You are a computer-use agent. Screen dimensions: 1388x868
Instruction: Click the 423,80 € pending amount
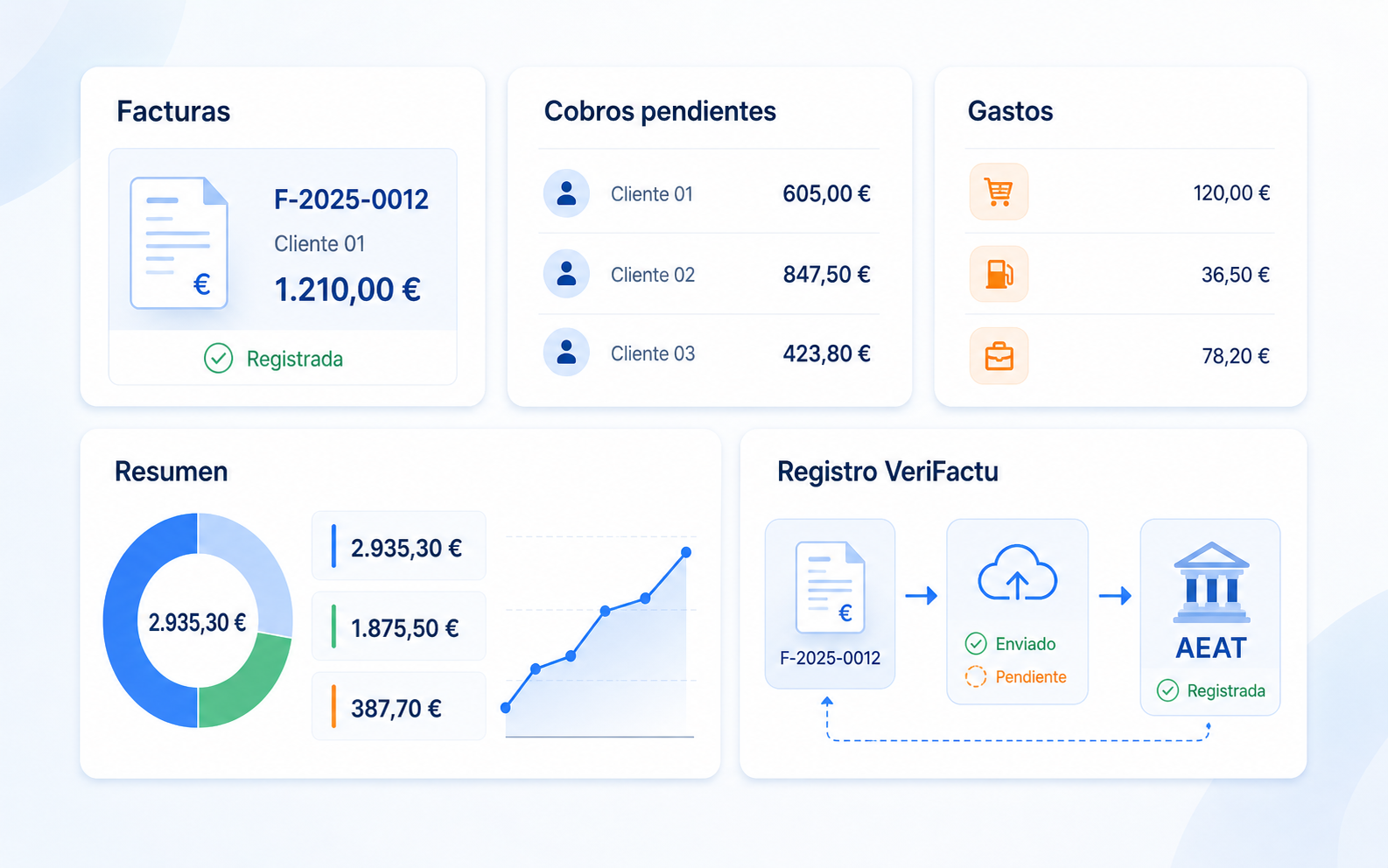[826, 353]
